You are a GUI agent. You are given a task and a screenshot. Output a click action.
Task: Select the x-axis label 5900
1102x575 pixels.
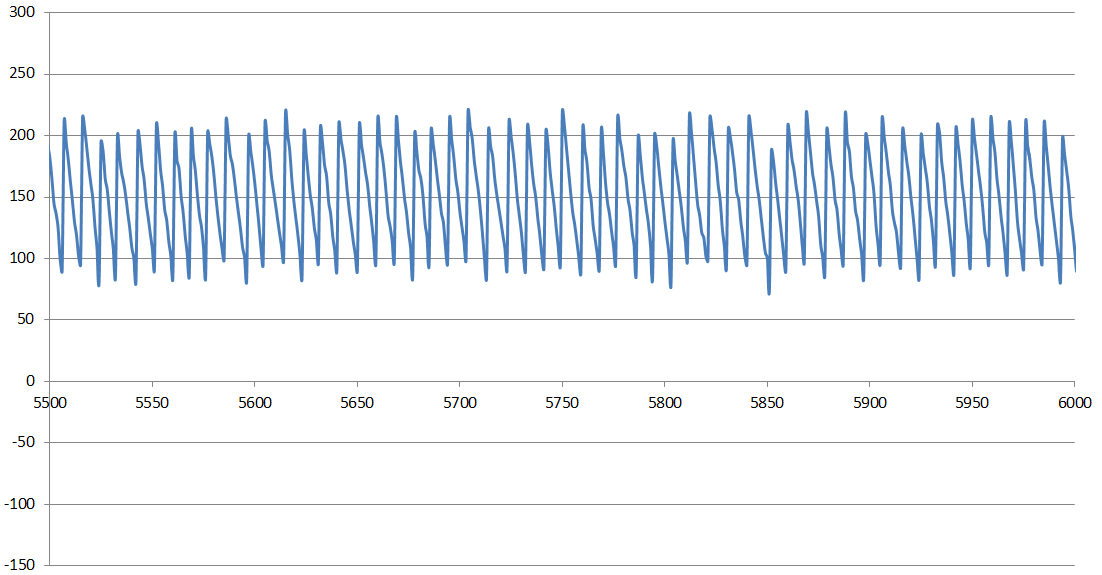click(x=870, y=403)
